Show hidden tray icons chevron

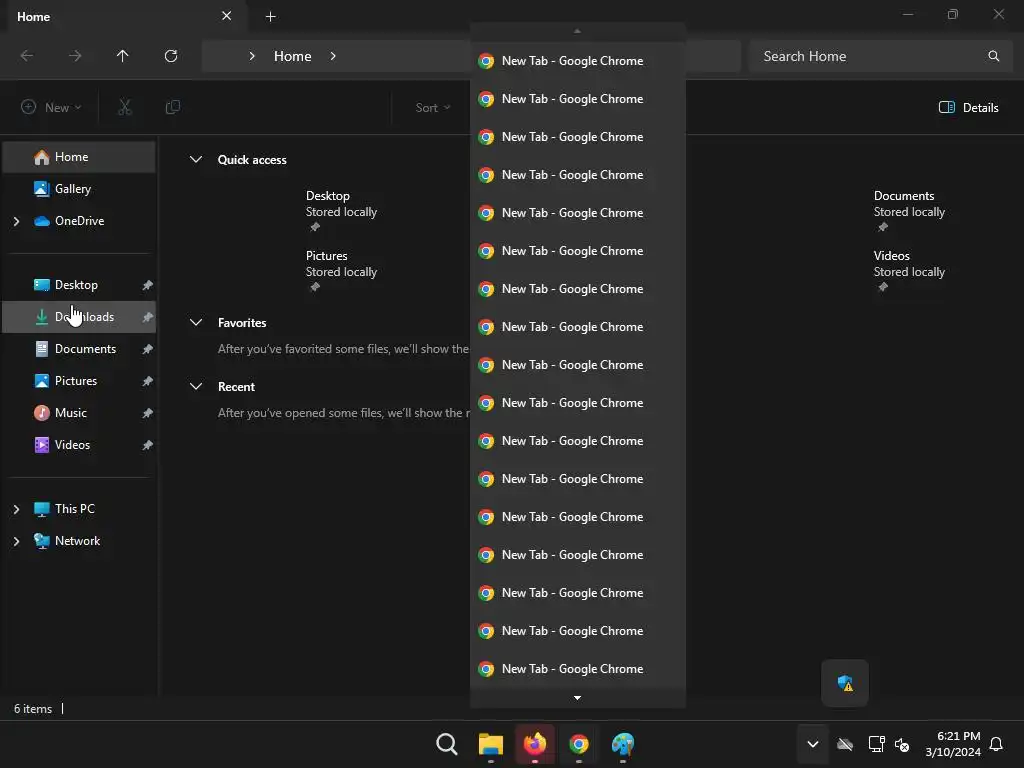813,744
